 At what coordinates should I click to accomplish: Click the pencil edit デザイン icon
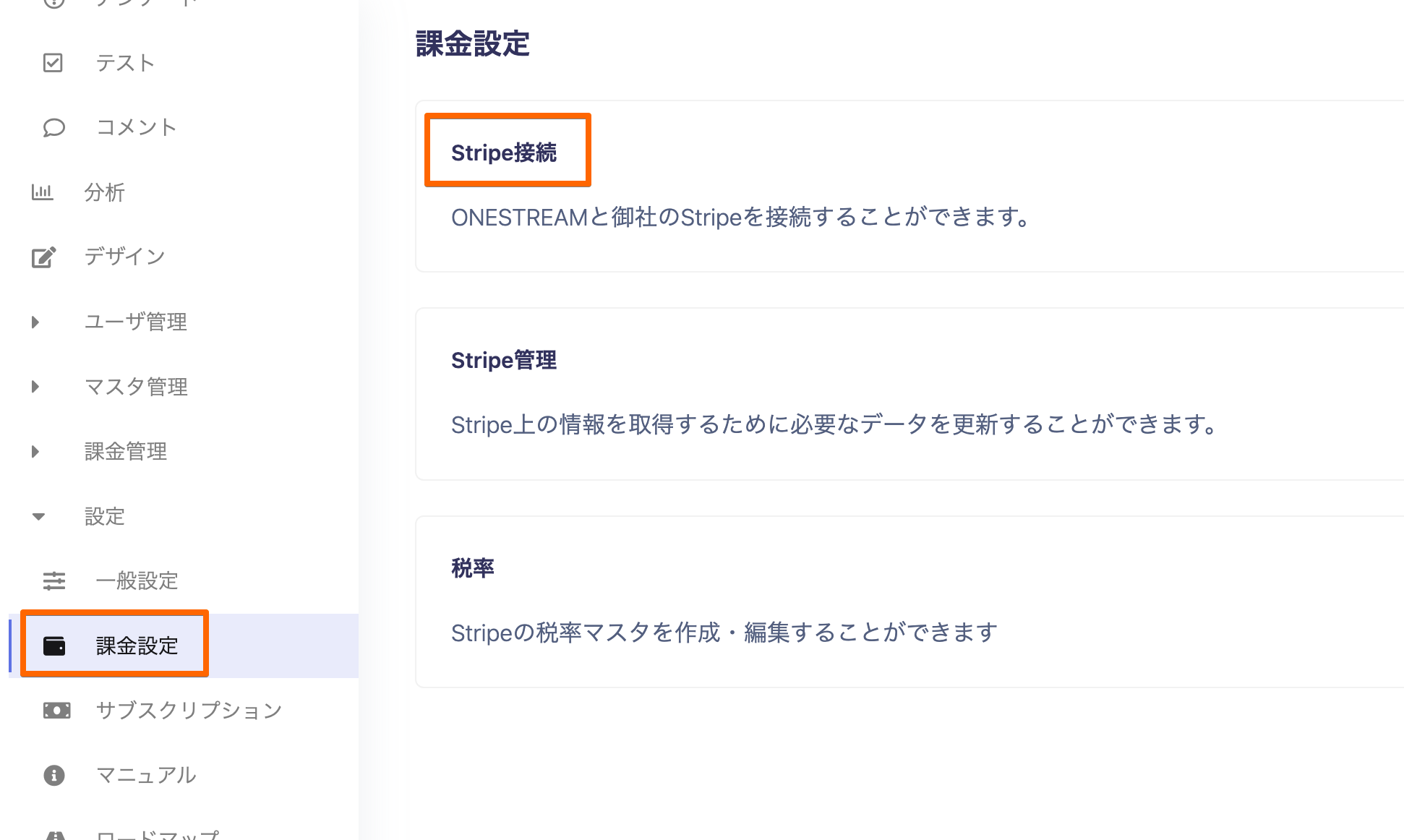[x=43, y=257]
